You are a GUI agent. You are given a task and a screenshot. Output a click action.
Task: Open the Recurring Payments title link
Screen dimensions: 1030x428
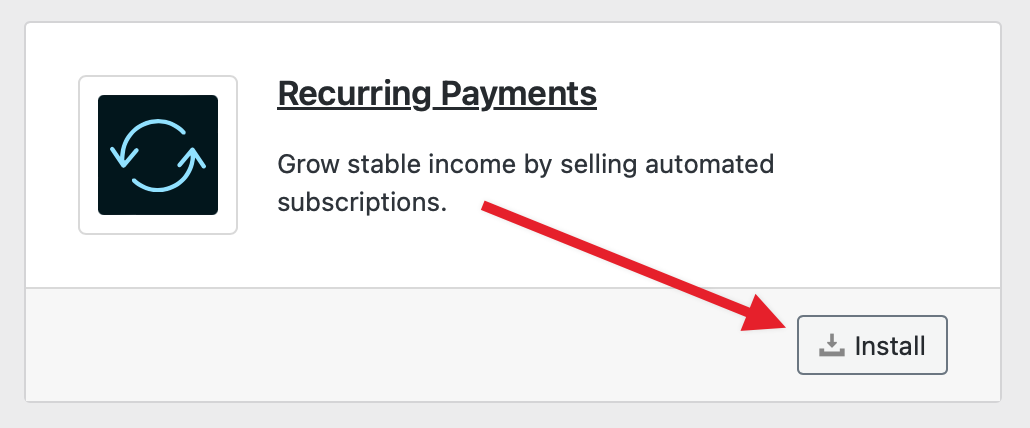pos(437,93)
